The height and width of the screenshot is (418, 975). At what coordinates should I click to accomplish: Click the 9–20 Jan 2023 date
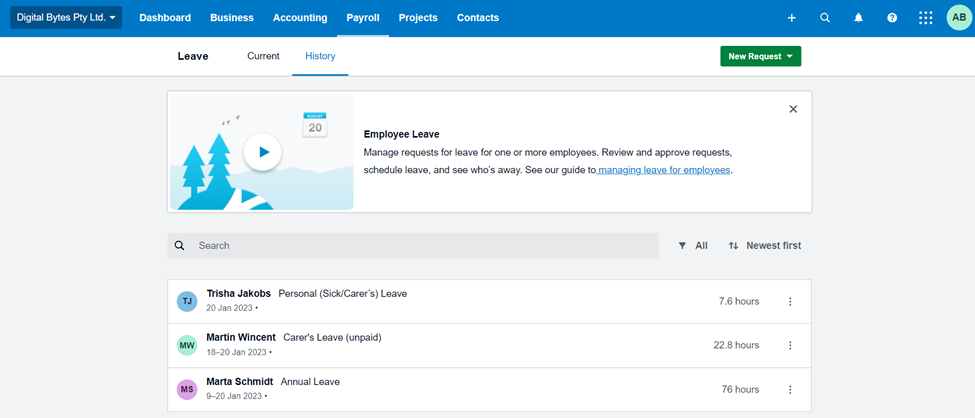(234, 396)
